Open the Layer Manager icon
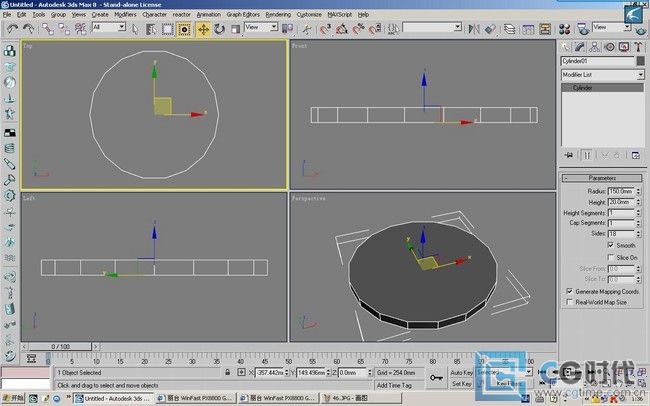This screenshot has height=406, width=650. coord(509,29)
